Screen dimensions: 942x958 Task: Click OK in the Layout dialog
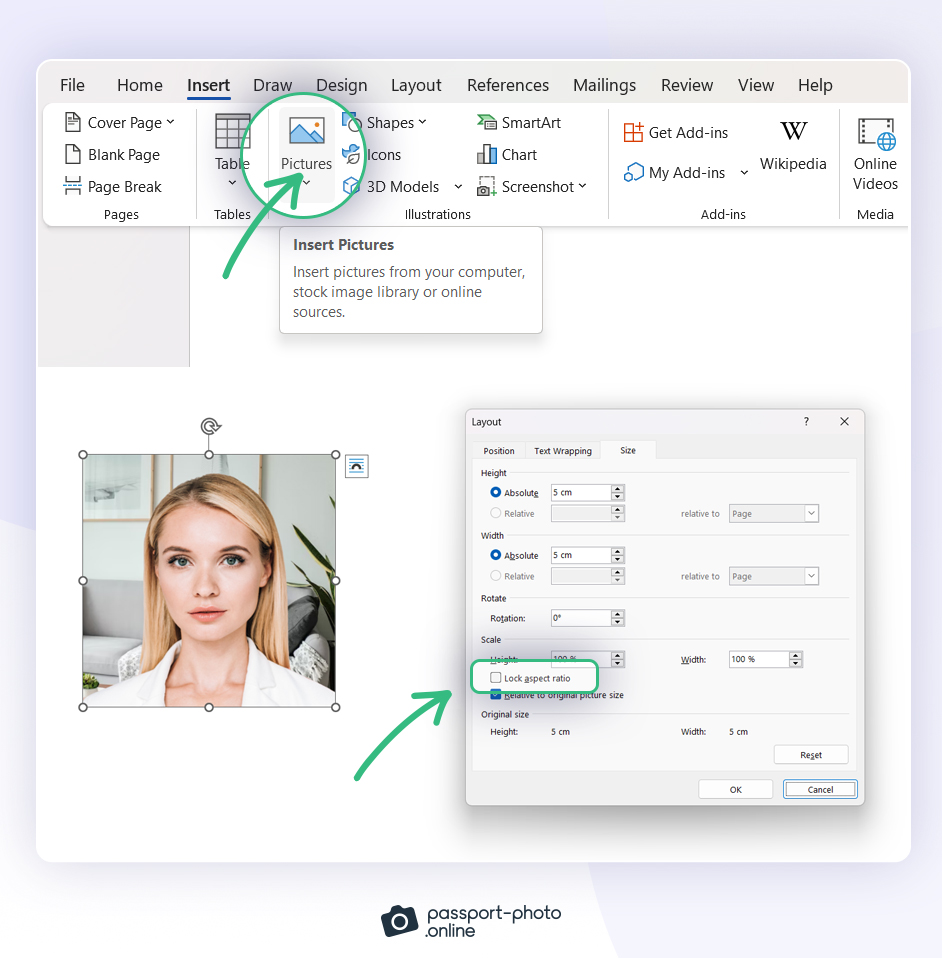(x=735, y=789)
